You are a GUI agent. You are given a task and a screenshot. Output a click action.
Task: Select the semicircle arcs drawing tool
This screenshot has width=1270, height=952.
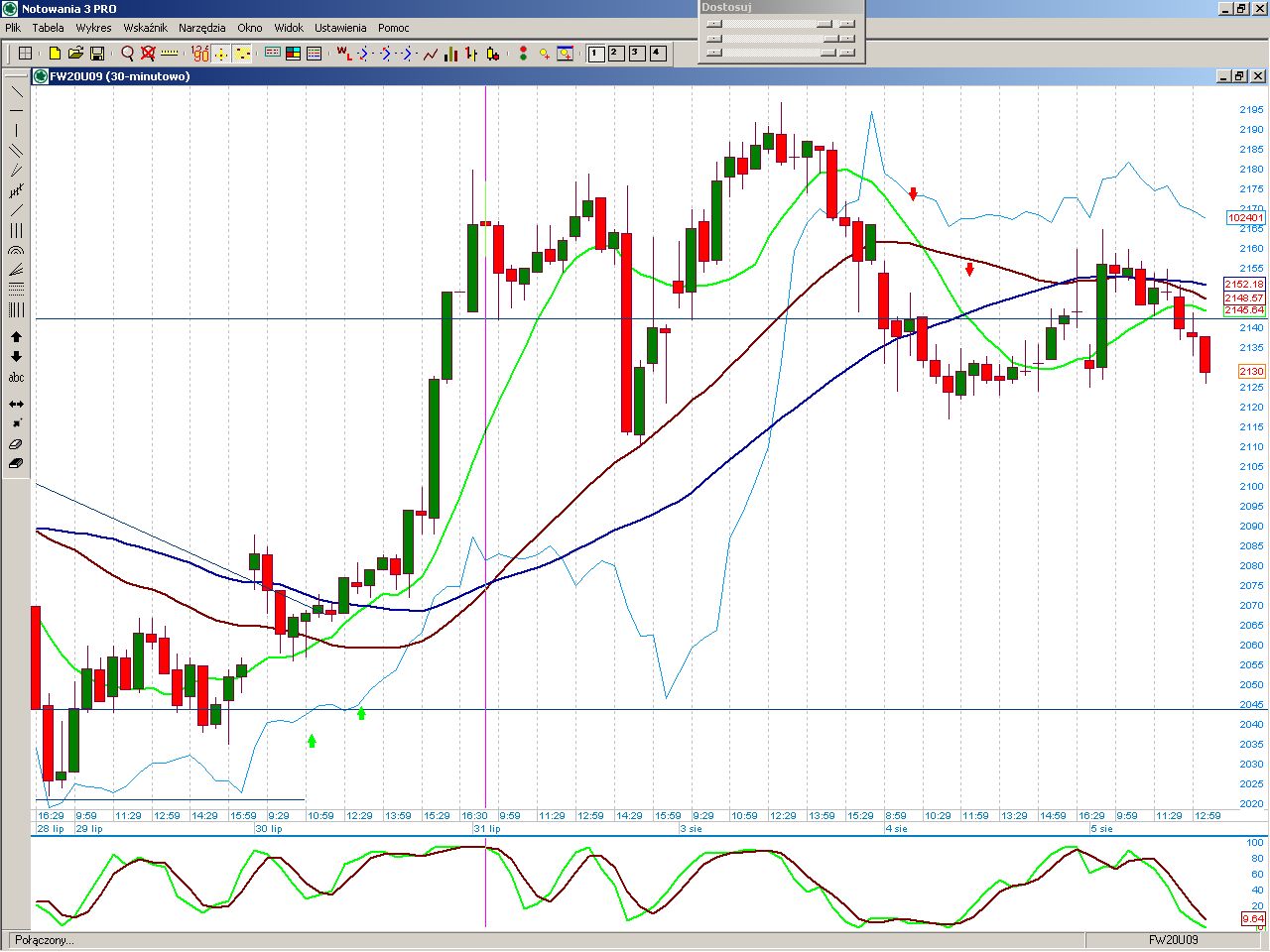point(16,251)
